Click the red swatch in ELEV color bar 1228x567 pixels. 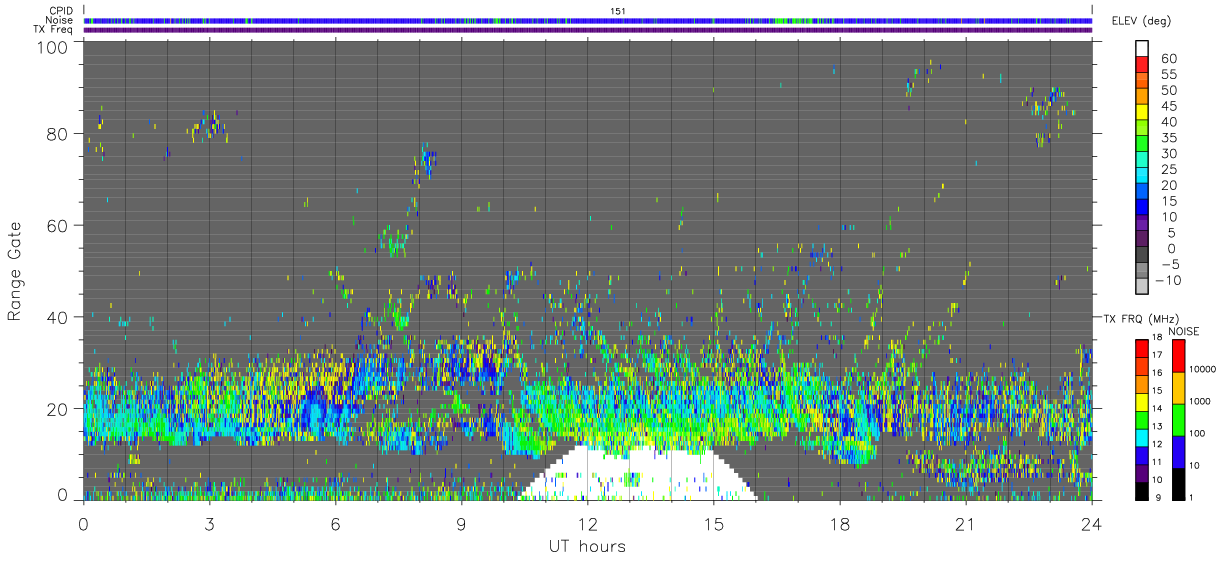pyautogui.click(x=1144, y=65)
